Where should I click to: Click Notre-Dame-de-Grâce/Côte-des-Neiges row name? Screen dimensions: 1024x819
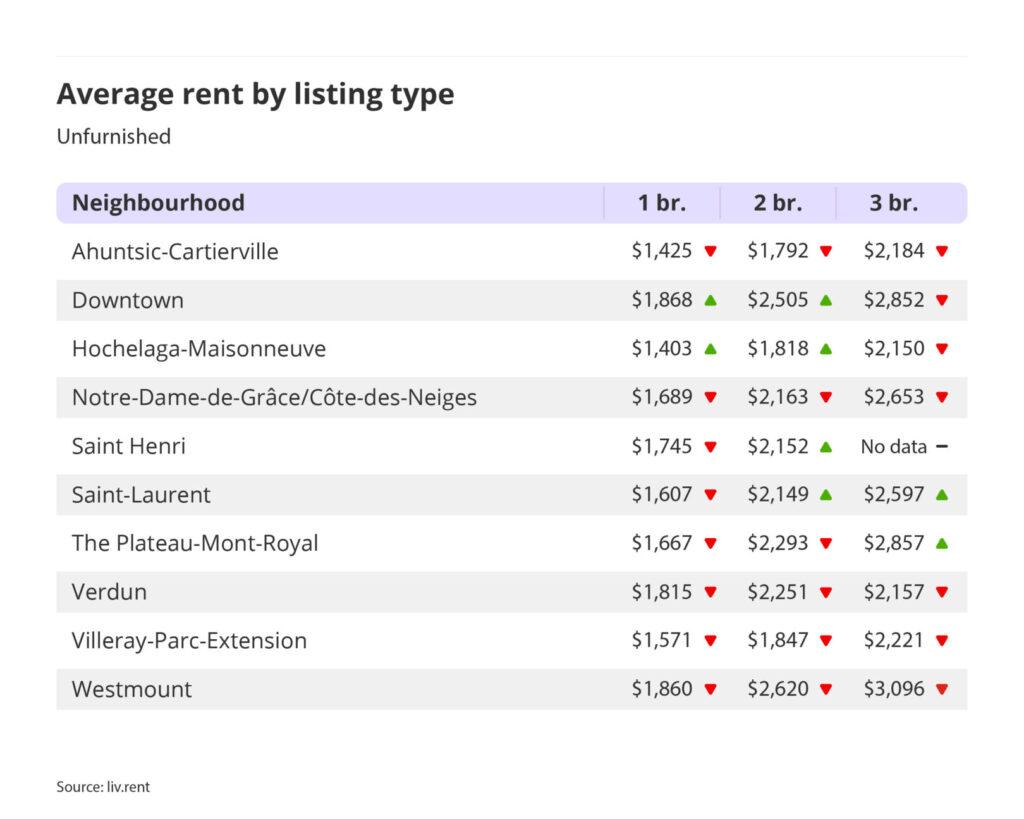(274, 397)
